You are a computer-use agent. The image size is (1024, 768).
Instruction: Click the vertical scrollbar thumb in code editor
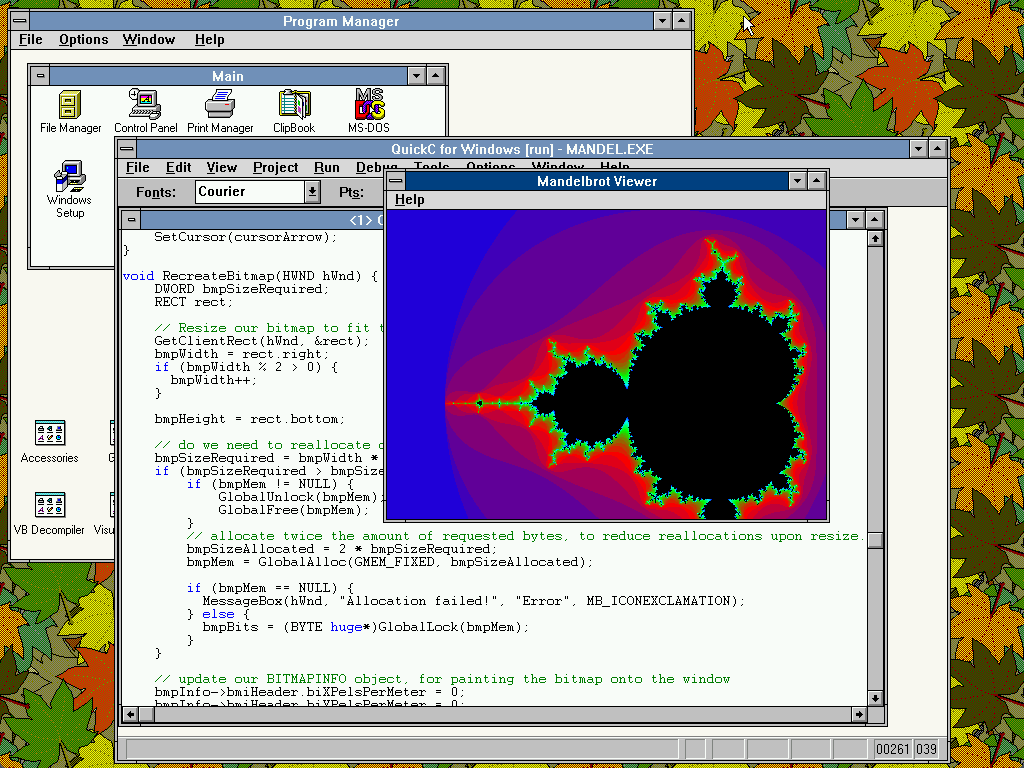876,541
